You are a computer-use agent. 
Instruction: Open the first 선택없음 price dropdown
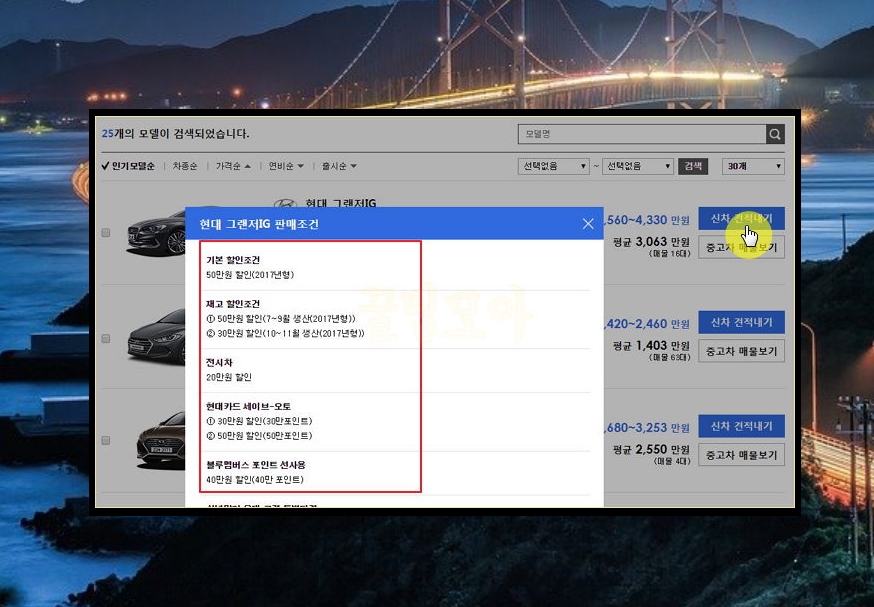click(553, 166)
